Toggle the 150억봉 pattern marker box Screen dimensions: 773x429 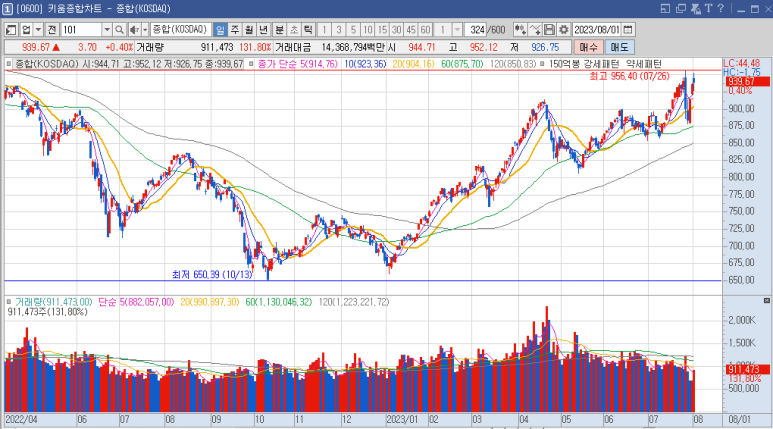click(x=542, y=64)
